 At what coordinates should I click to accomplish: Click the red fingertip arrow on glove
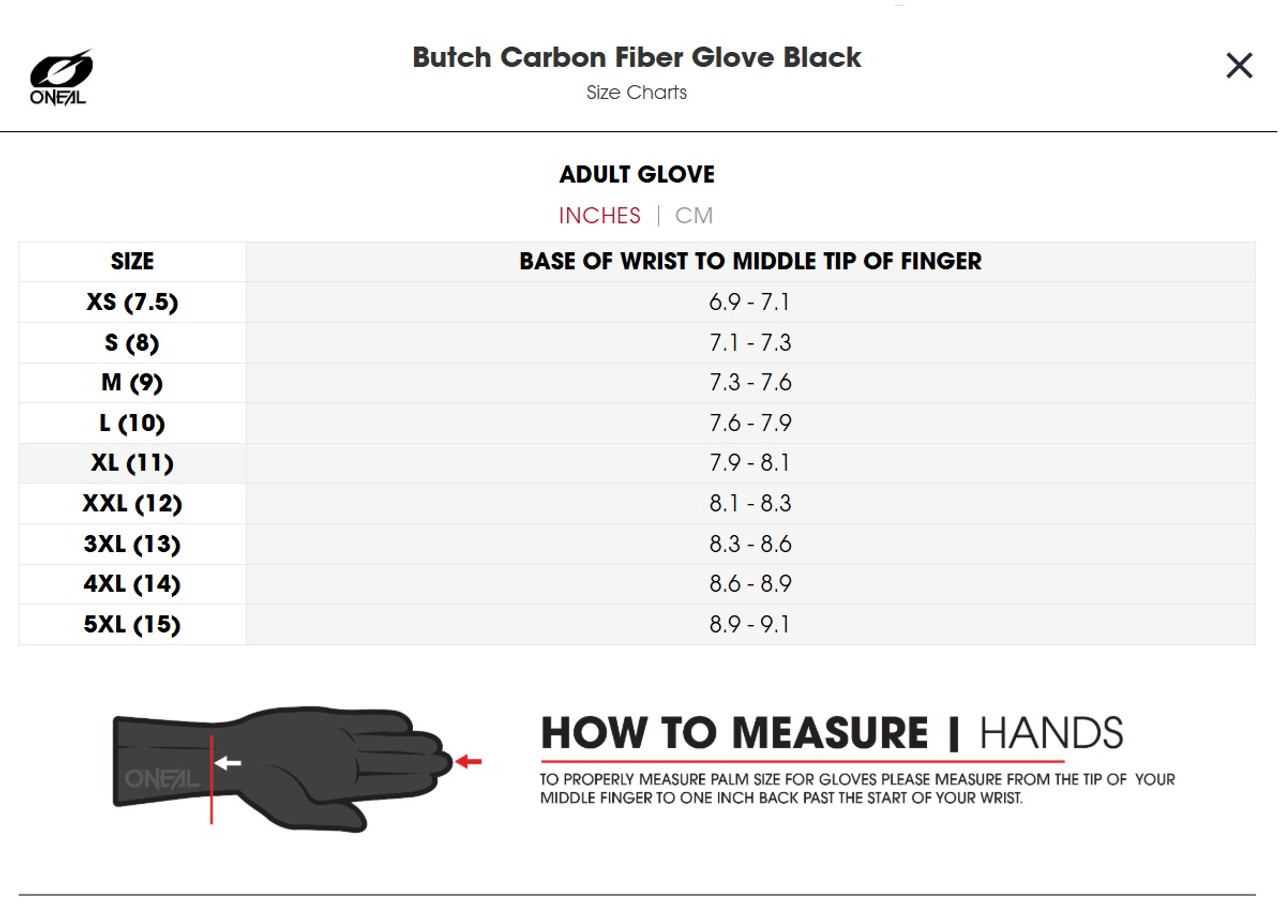(x=470, y=763)
